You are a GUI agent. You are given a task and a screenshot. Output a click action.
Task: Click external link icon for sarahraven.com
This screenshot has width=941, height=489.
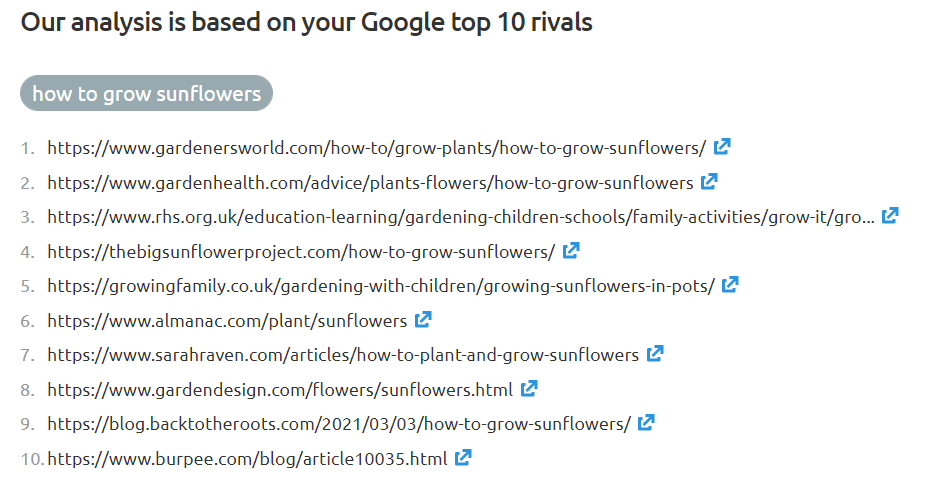tap(655, 353)
